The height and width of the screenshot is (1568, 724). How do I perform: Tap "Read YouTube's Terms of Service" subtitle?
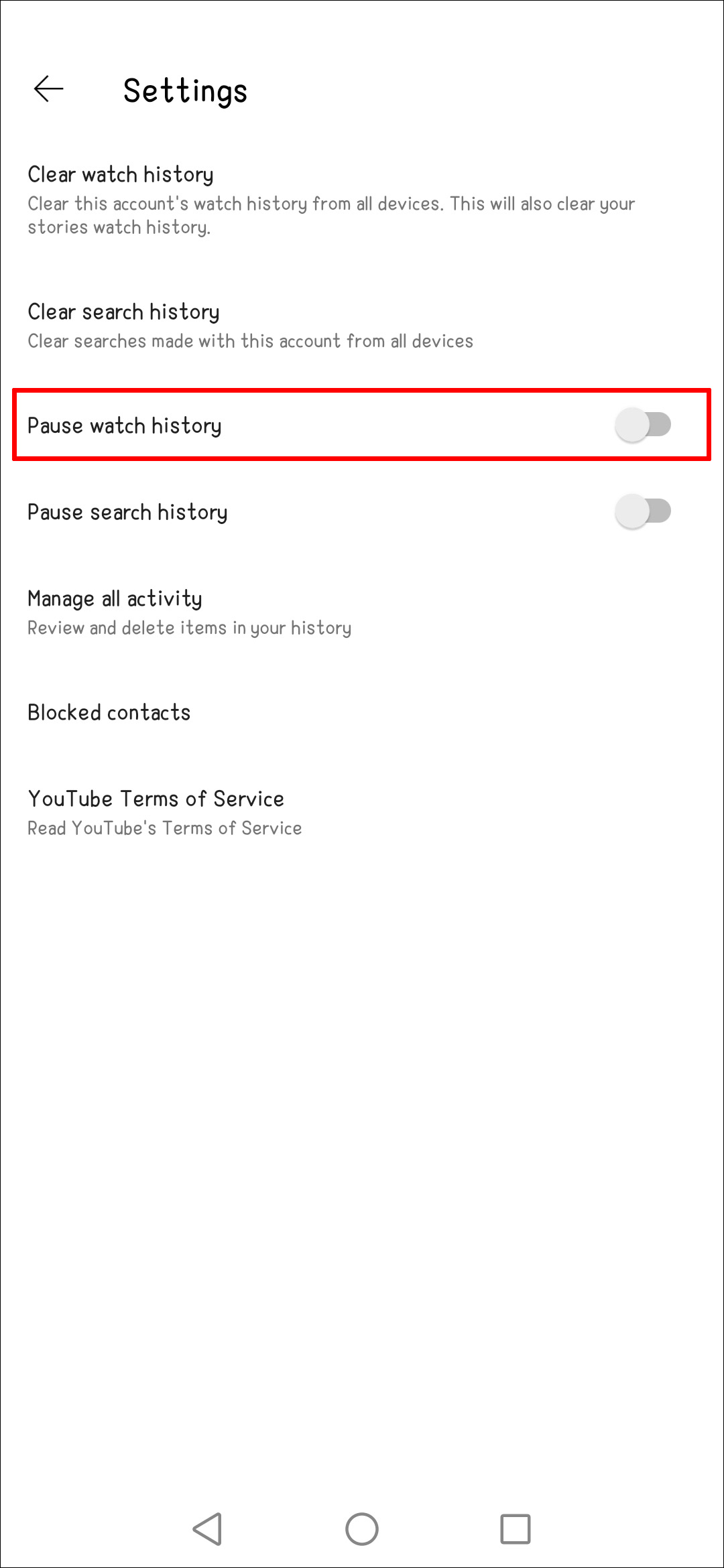pyautogui.click(x=164, y=829)
